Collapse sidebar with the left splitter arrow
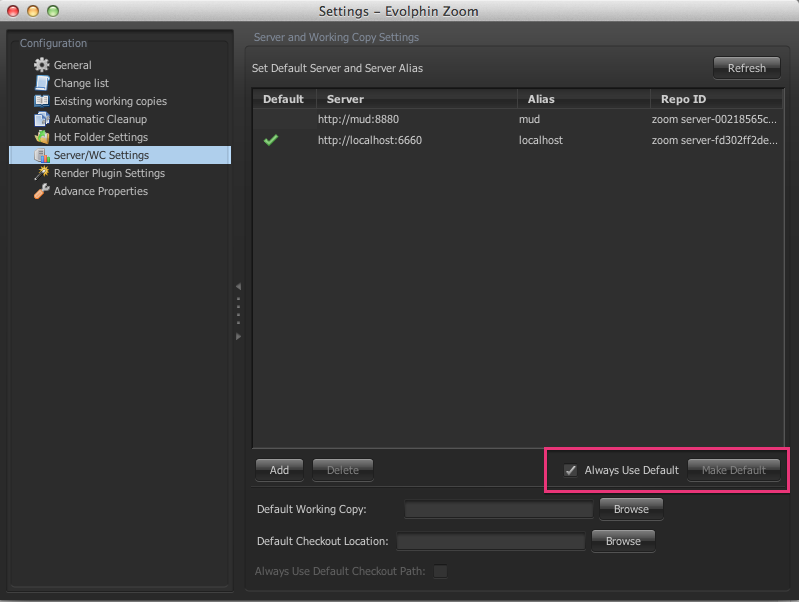 pos(238,286)
